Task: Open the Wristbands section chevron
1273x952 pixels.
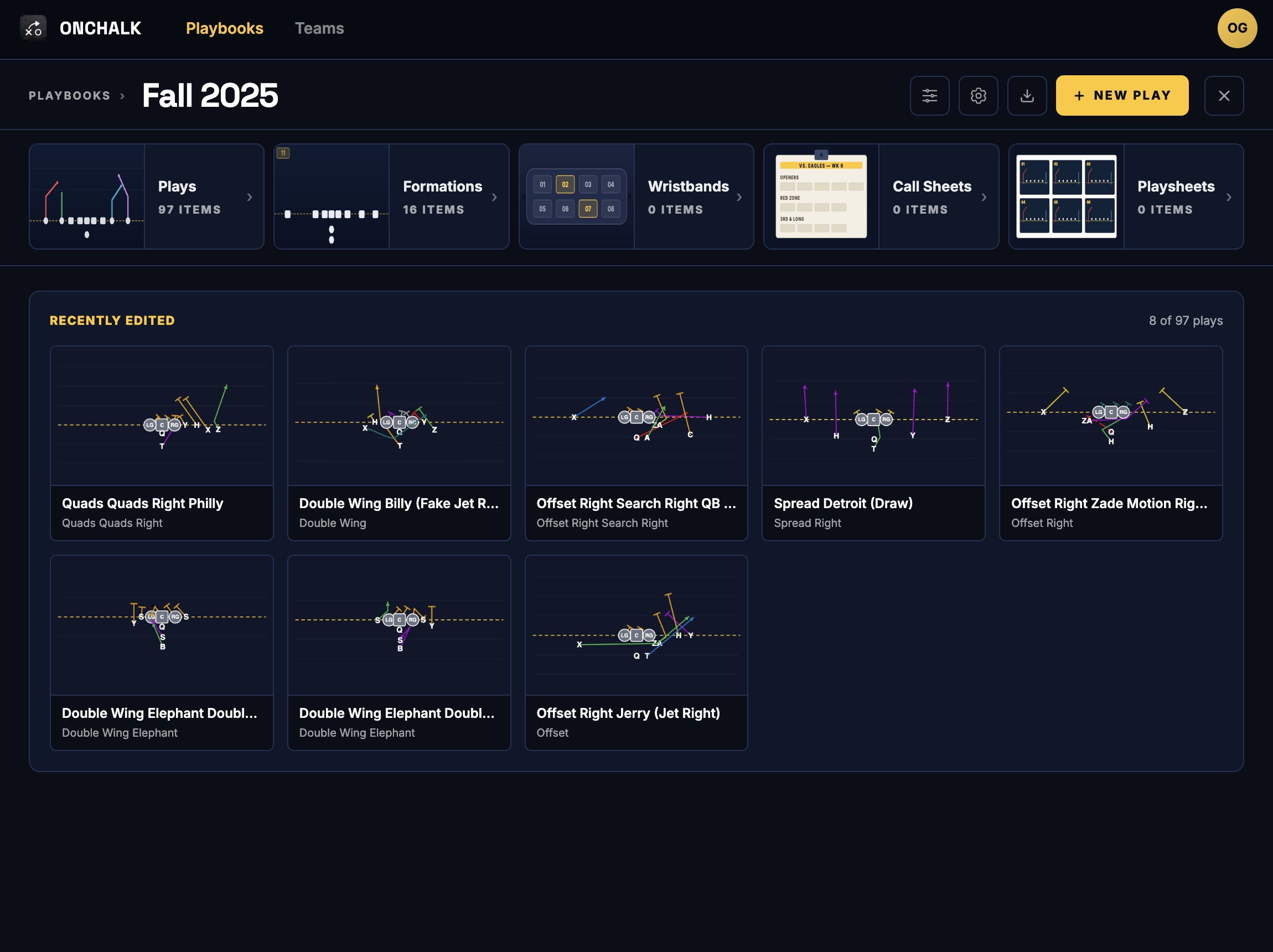Action: click(739, 198)
